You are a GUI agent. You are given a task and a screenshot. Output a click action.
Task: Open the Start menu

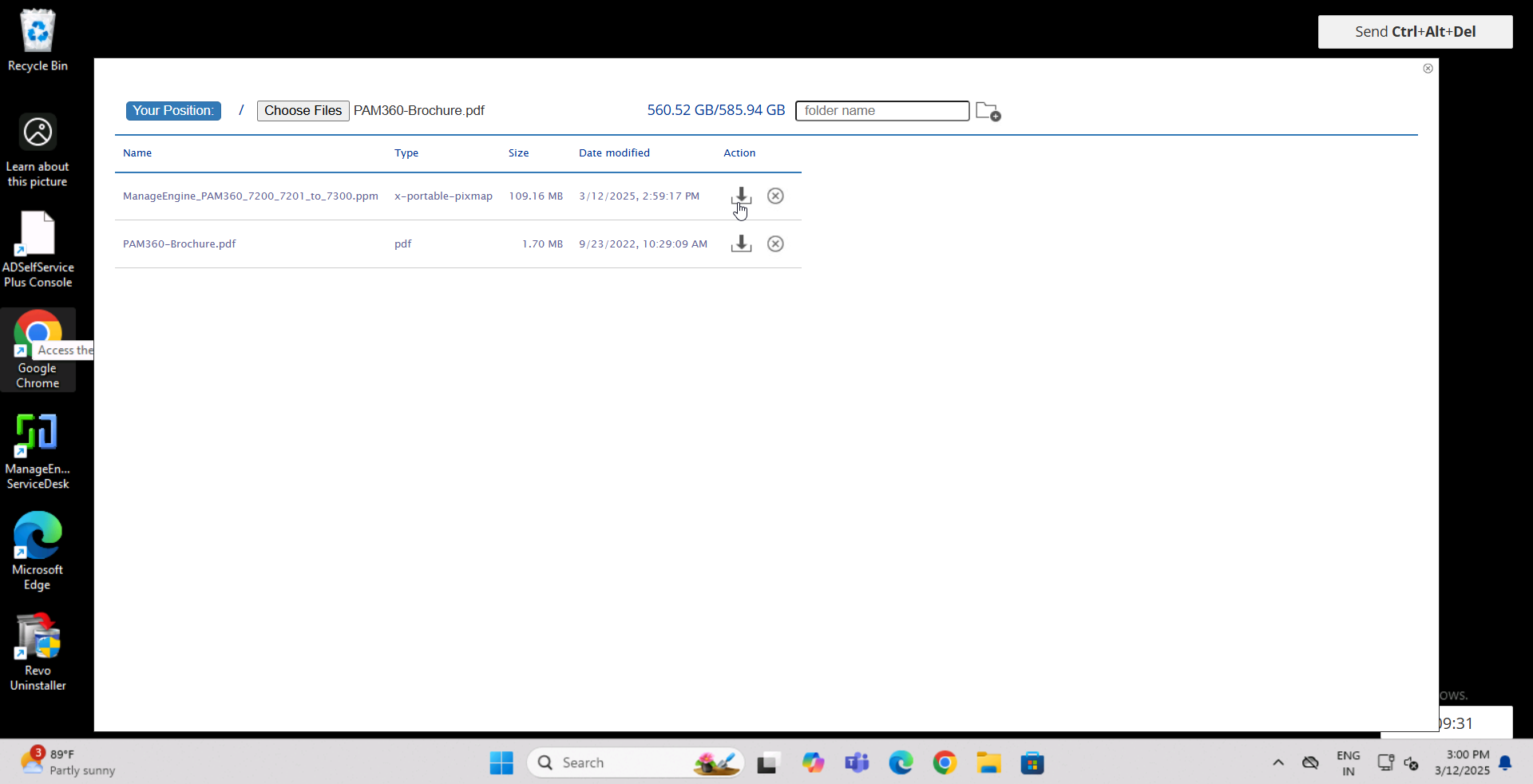tap(500, 762)
